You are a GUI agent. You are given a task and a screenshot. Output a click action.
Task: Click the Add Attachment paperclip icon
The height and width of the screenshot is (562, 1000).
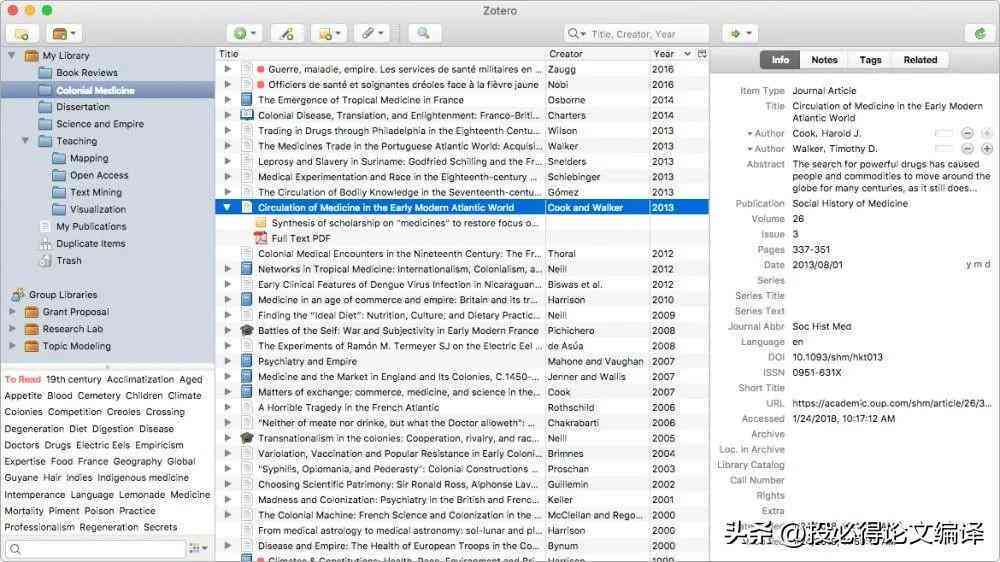click(372, 33)
